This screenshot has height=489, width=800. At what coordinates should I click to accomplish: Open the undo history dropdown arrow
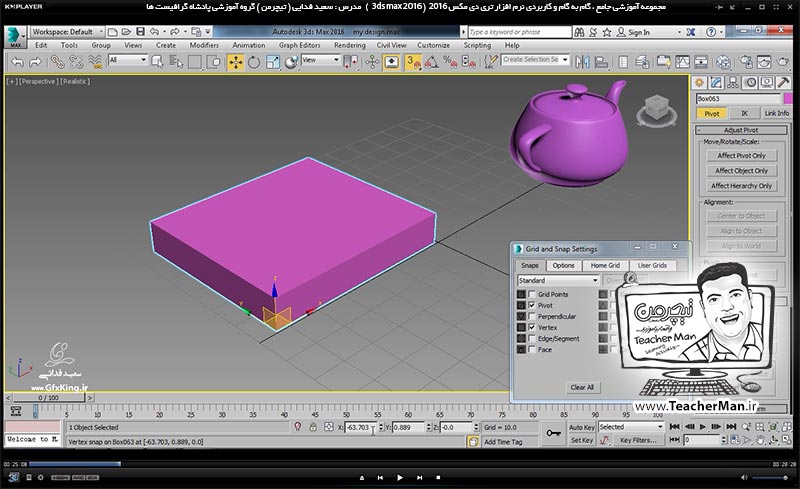(165, 32)
